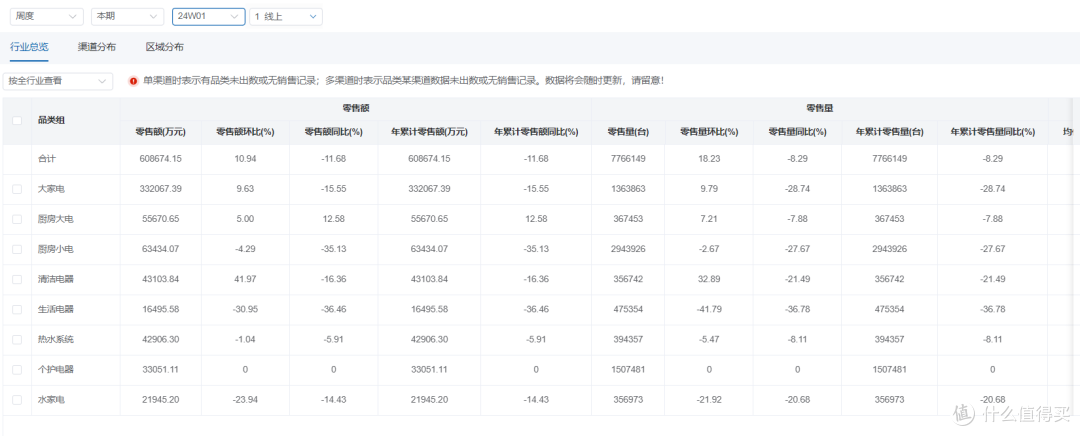Click the 零售额同比(%) column header
Image resolution: width=1080 pixels, height=436 pixels.
pos(333,132)
